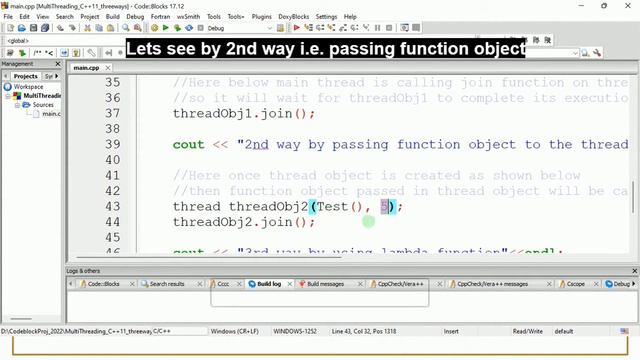Open the build target Debug dropdown
Screen dimensions: 640x360
(x=240, y=28)
